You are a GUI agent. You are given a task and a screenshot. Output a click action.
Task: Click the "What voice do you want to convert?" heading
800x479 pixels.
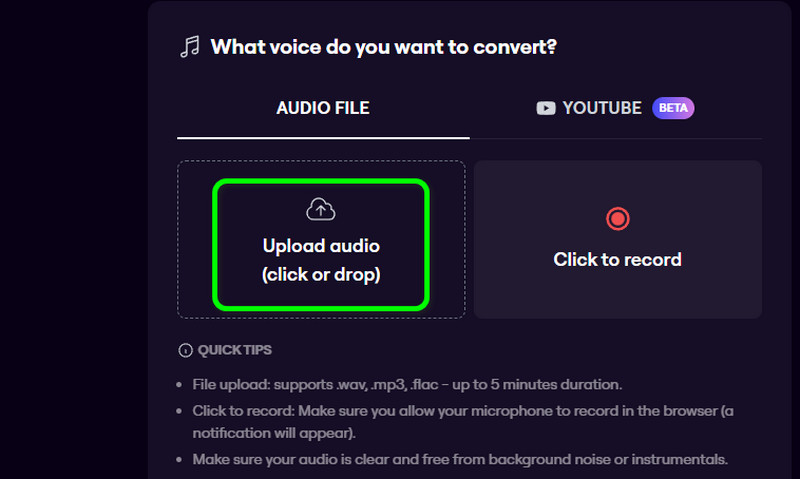[383, 47]
